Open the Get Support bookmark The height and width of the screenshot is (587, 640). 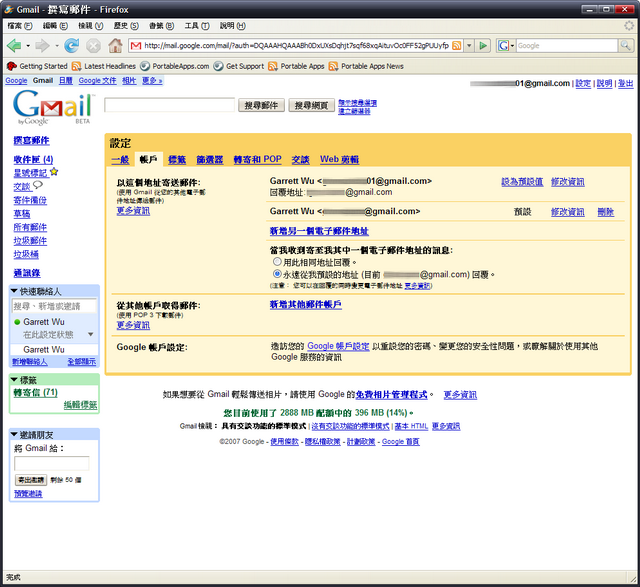click(x=239, y=66)
